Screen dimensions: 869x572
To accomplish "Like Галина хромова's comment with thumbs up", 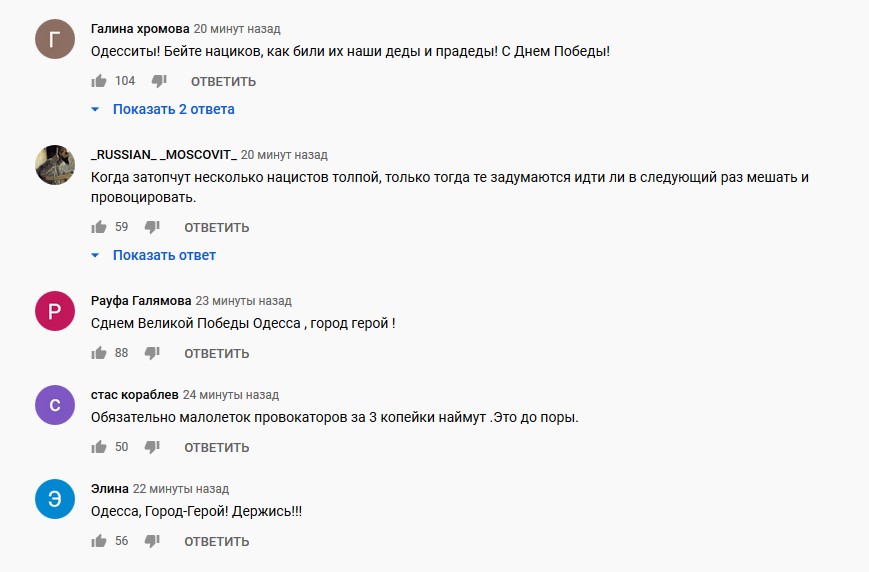I will 99,81.
